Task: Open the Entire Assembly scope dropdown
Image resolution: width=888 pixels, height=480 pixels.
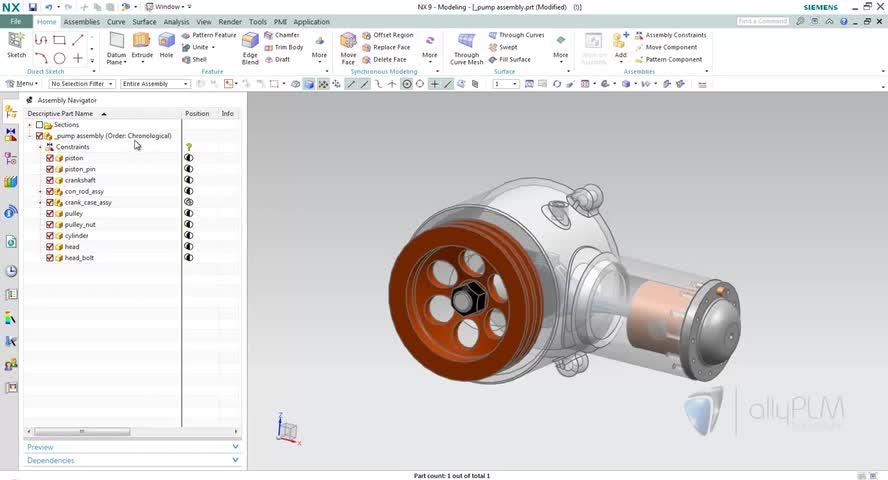Action: (x=155, y=84)
